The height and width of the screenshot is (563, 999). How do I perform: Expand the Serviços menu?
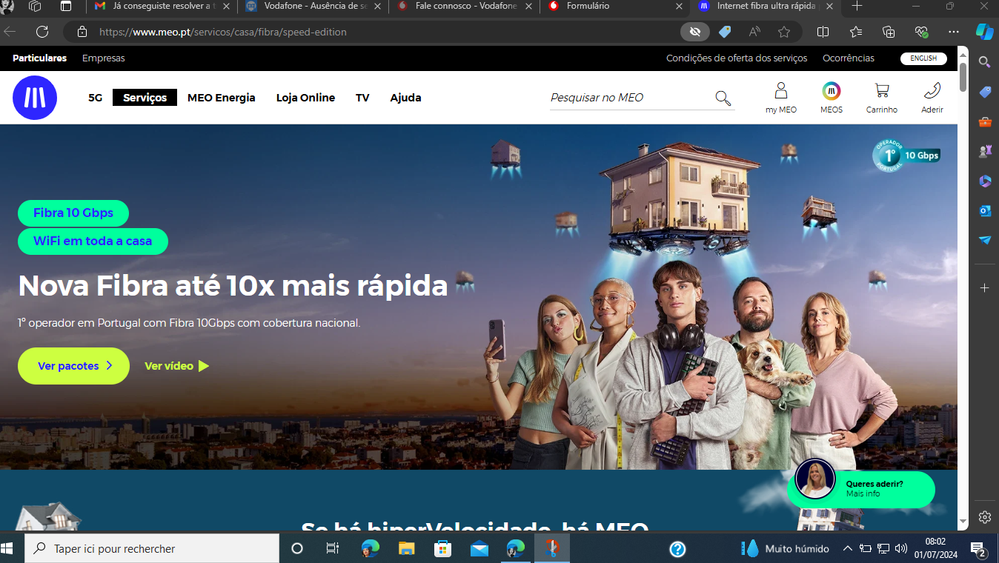pyautogui.click(x=145, y=98)
